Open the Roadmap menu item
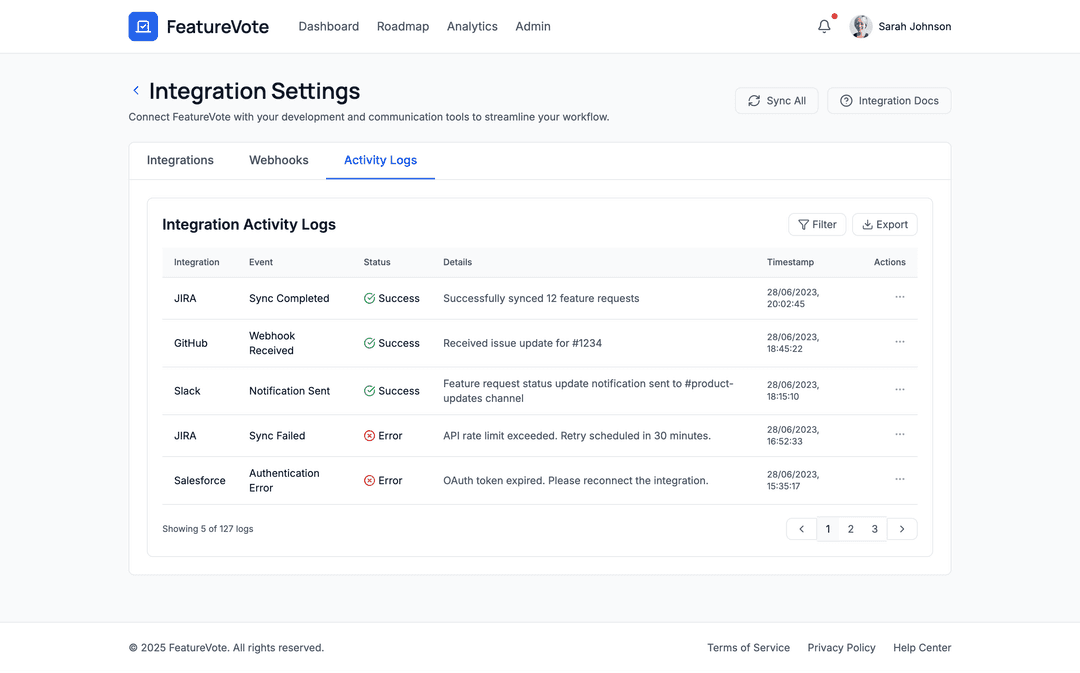Image resolution: width=1080 pixels, height=673 pixels. click(403, 27)
